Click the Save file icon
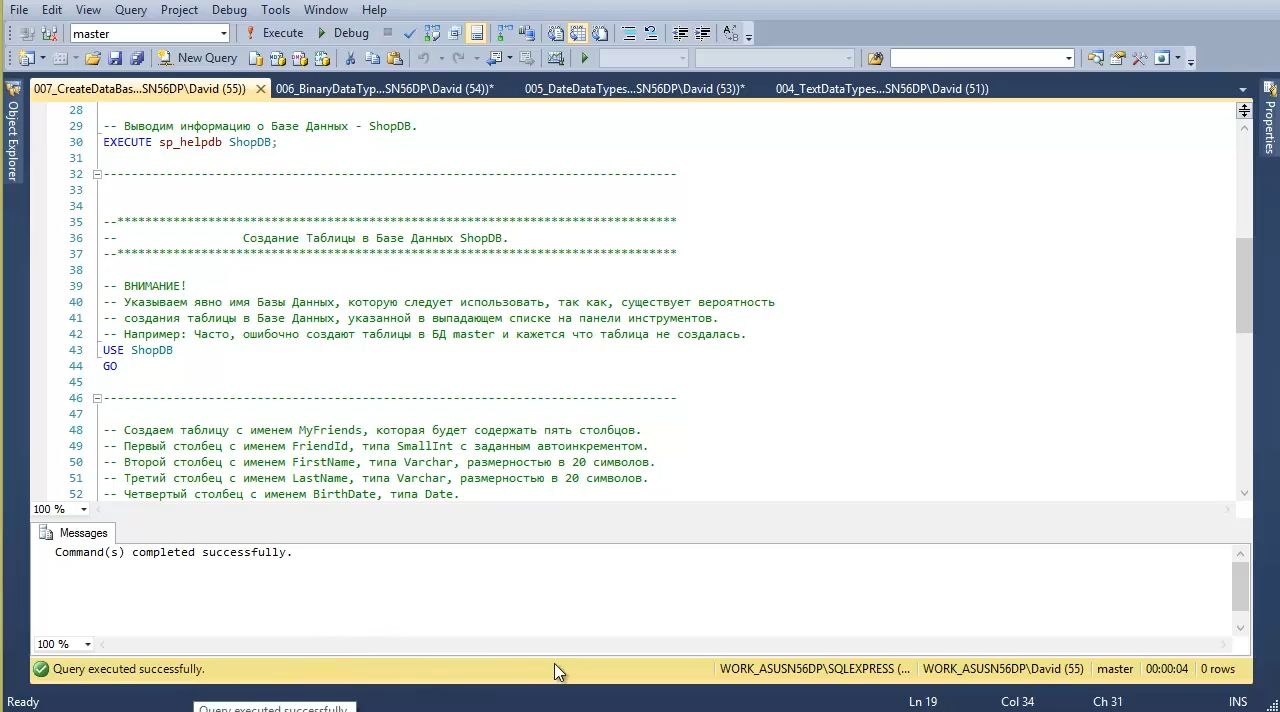 [115, 58]
